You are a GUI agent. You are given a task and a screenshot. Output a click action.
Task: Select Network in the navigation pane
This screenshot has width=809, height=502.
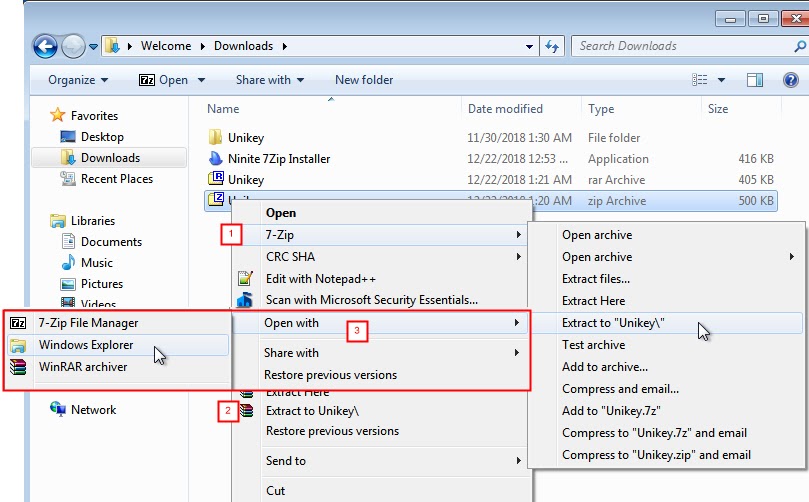tap(93, 410)
